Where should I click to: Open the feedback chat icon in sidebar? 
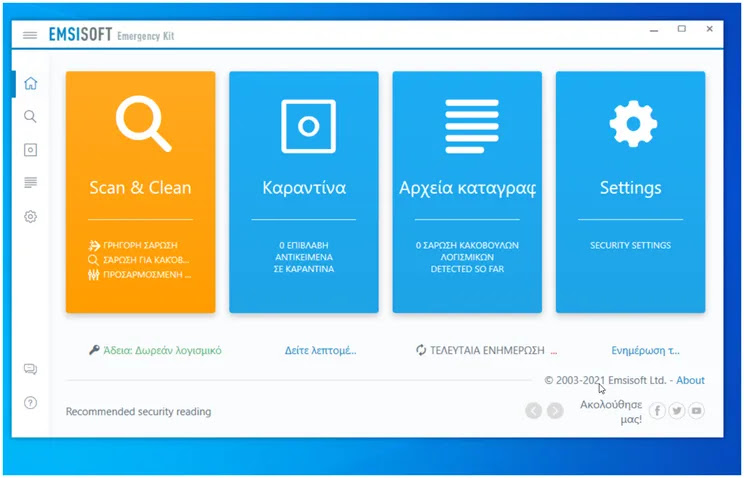coord(30,369)
